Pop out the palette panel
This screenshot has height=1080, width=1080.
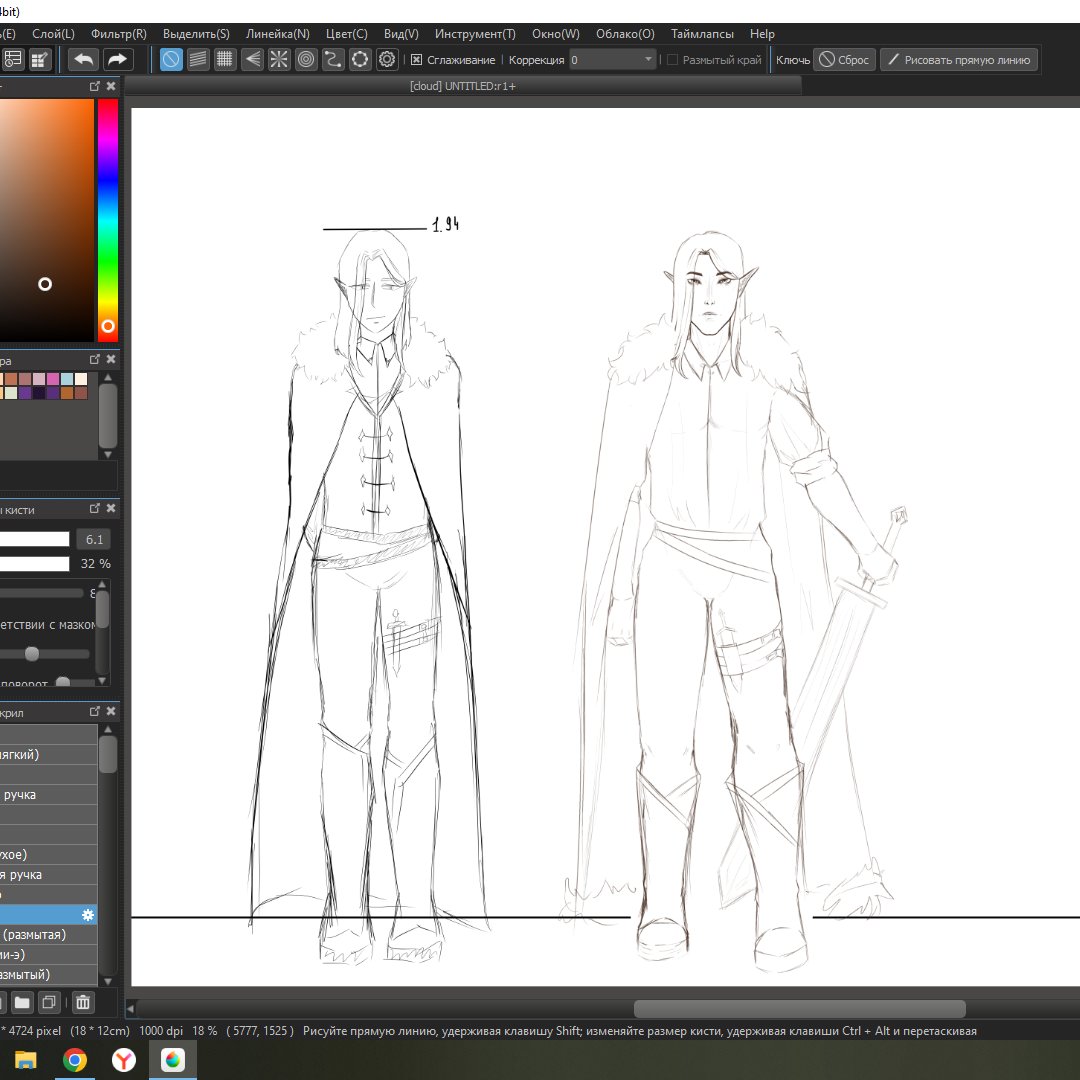(95, 360)
